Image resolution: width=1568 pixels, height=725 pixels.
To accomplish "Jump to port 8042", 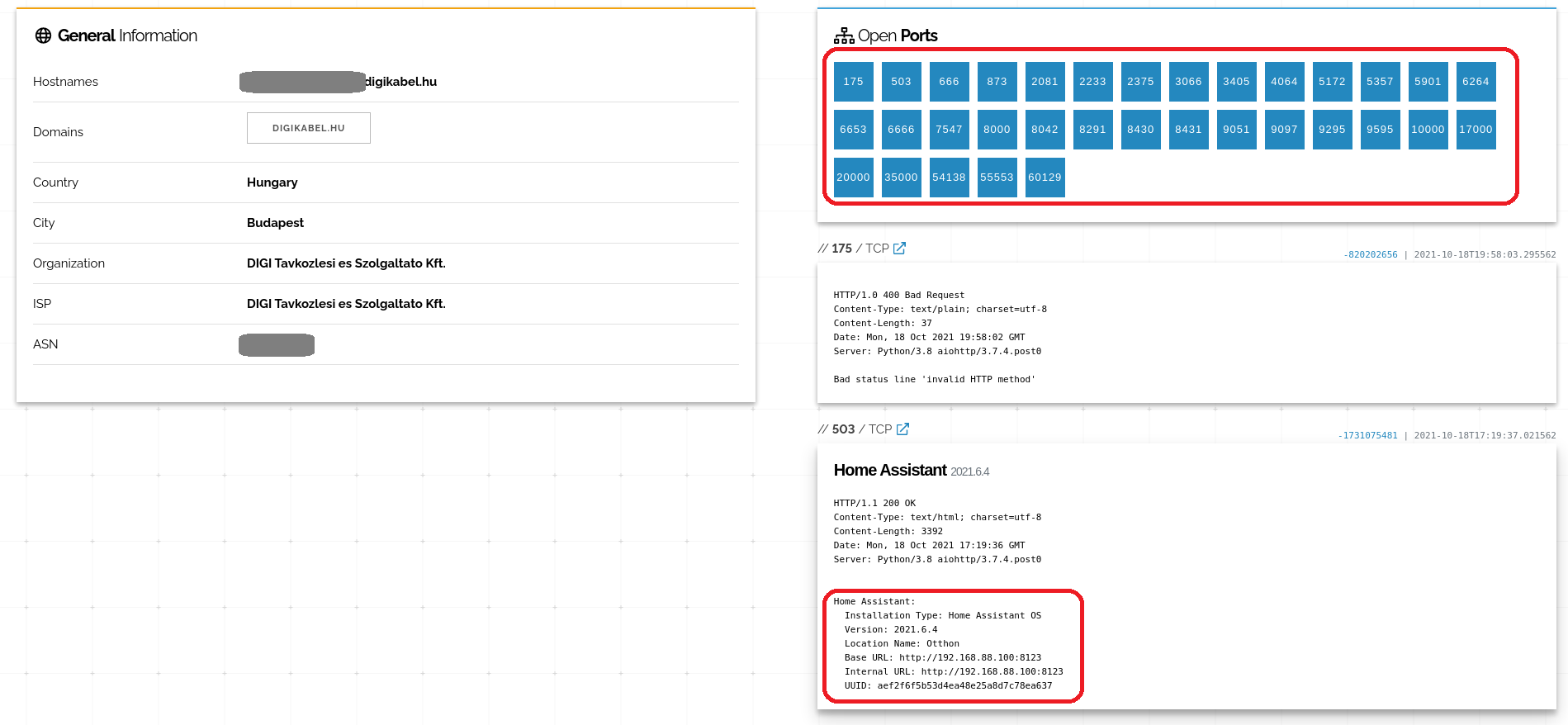I will pos(1045,130).
